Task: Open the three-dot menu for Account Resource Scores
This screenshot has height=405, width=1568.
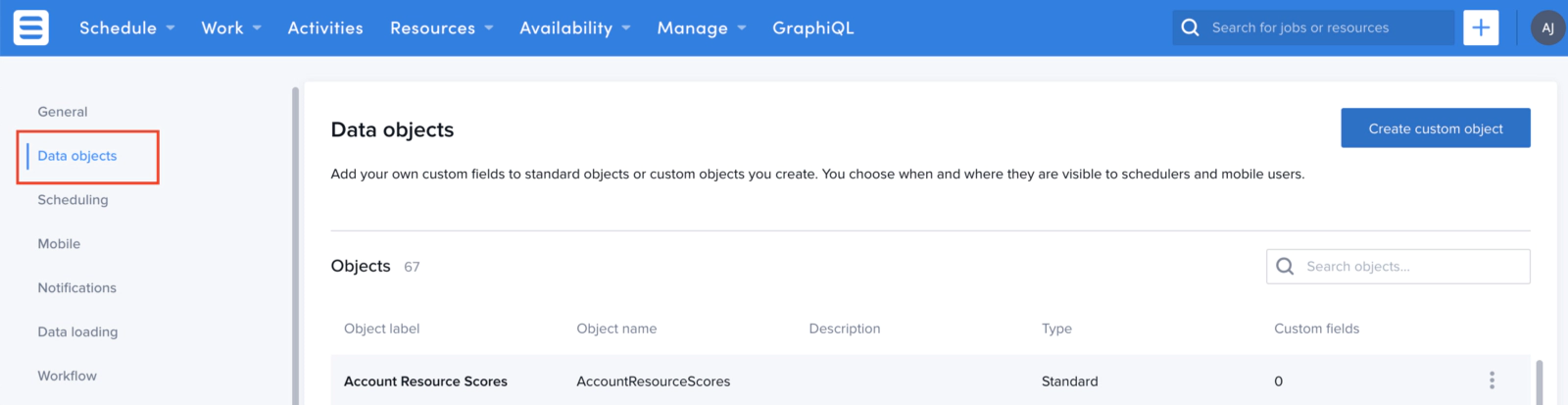Action: [1492, 380]
